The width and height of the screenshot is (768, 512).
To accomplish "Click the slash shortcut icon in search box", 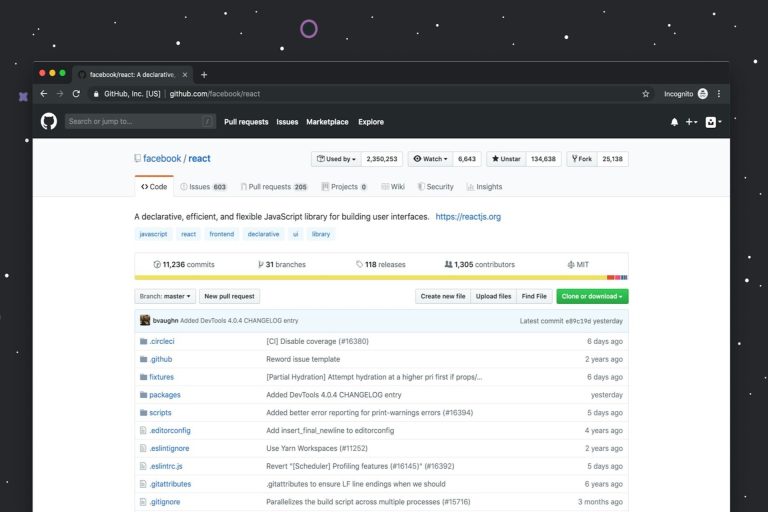I will point(207,122).
